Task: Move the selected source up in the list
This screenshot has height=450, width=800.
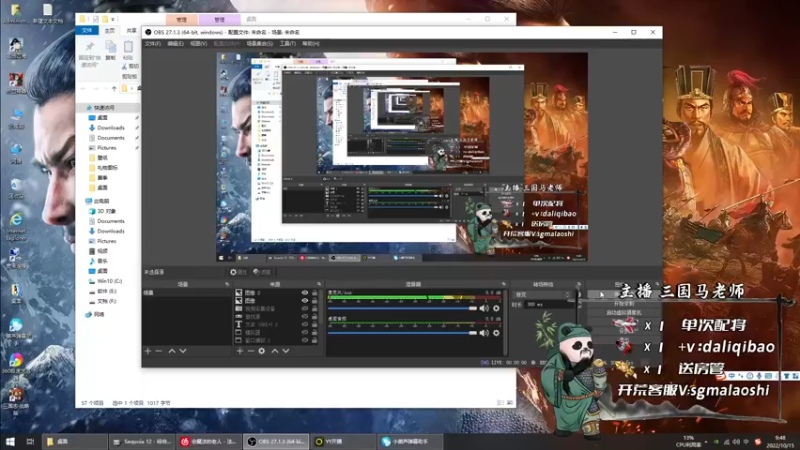Action: pos(274,351)
